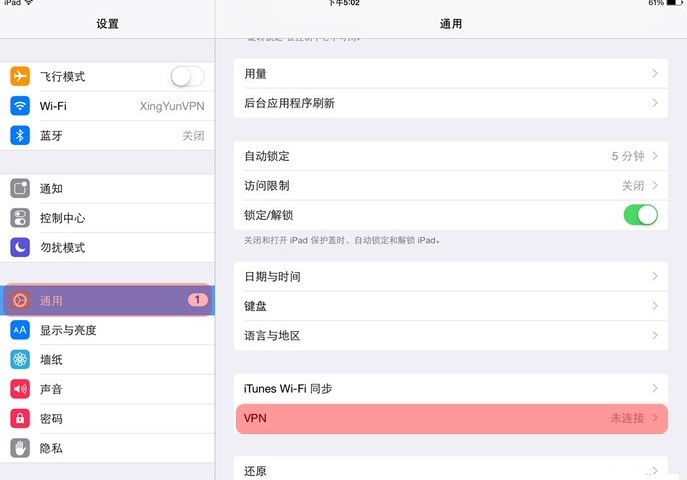This screenshot has height=480, width=687.
Task: Select 显示与亮度 in the sidebar
Action: (x=107, y=330)
